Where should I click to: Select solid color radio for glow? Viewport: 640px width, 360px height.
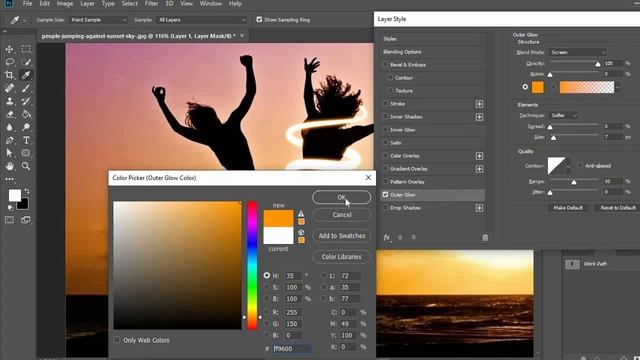click(x=525, y=87)
